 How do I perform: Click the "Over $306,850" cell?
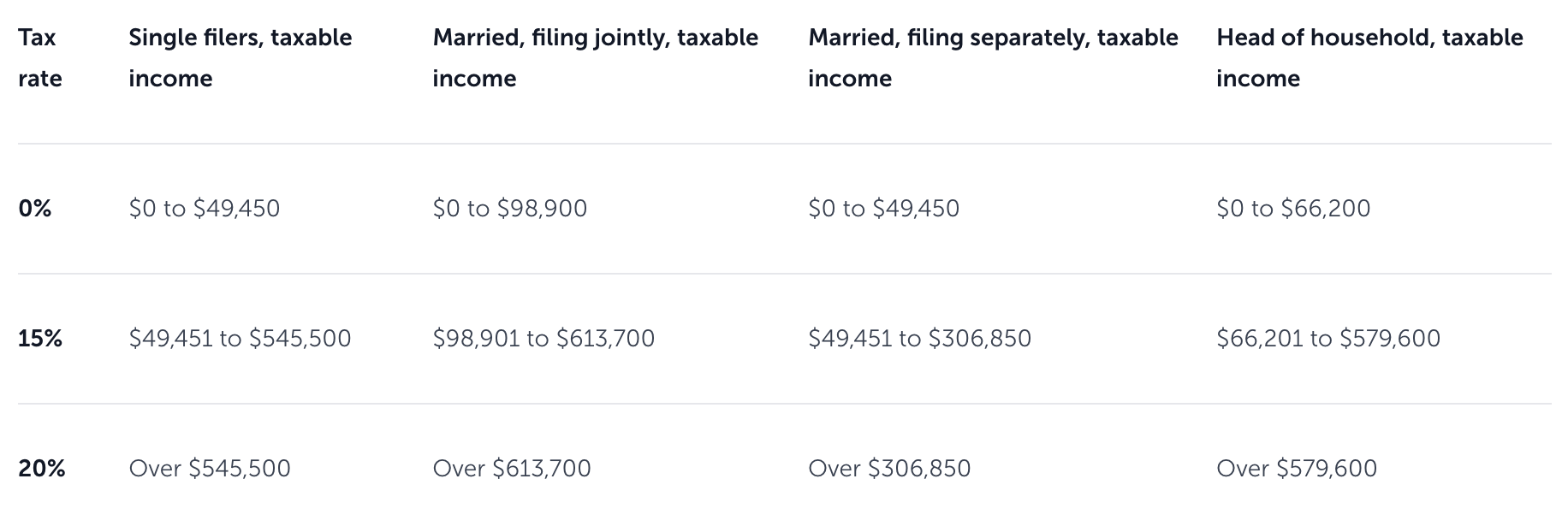coord(889,469)
